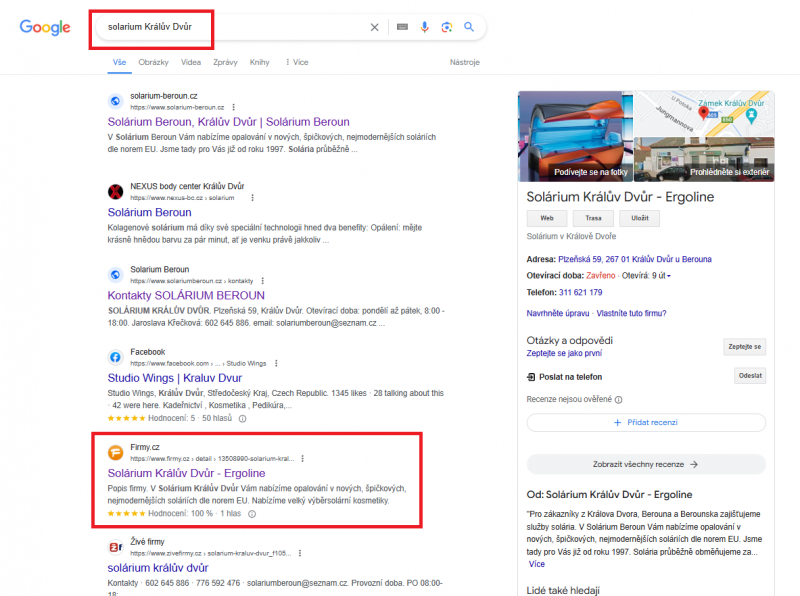Image resolution: width=800 pixels, height=596 pixels.
Task: Open options menu for Živé firmy result
Action: pos(300,553)
